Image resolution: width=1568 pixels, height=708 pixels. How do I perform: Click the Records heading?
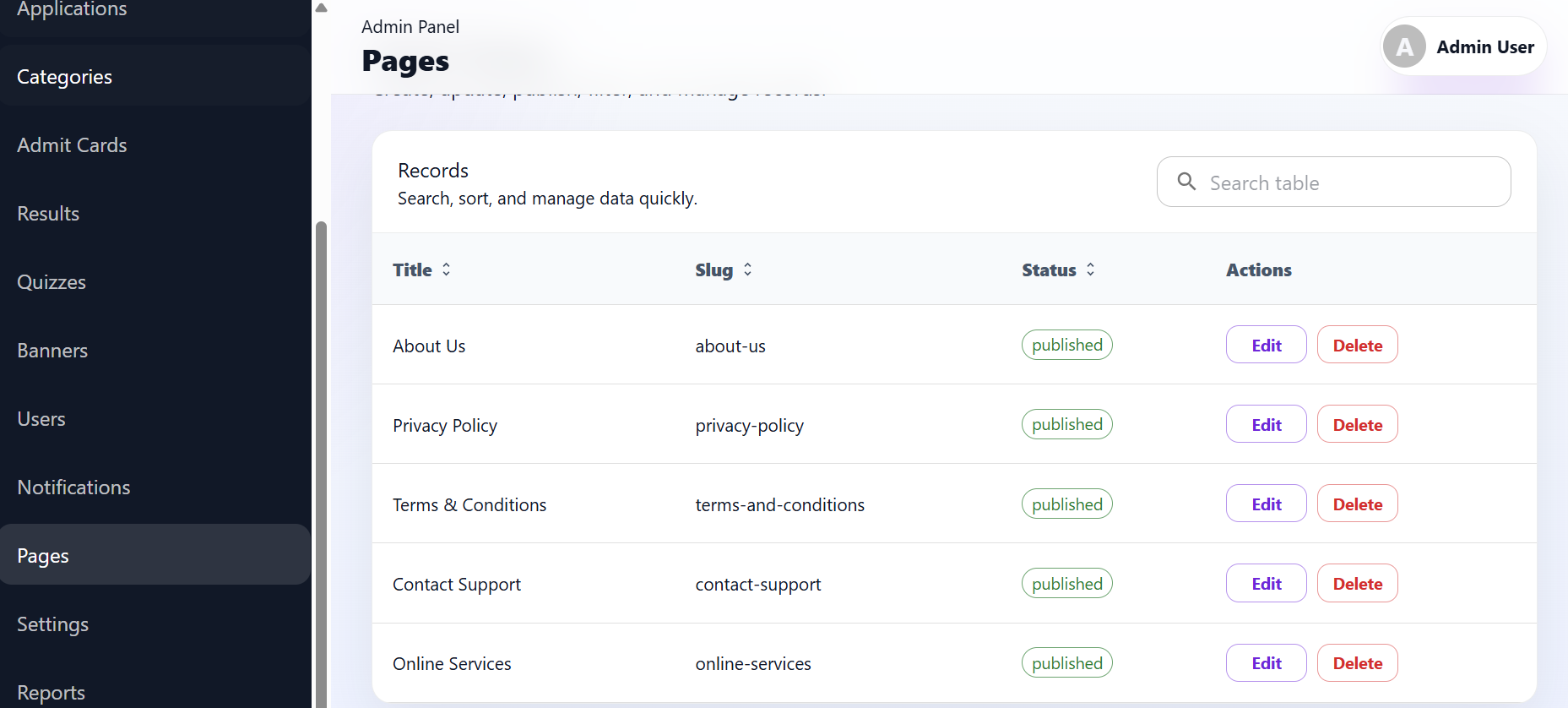433,170
